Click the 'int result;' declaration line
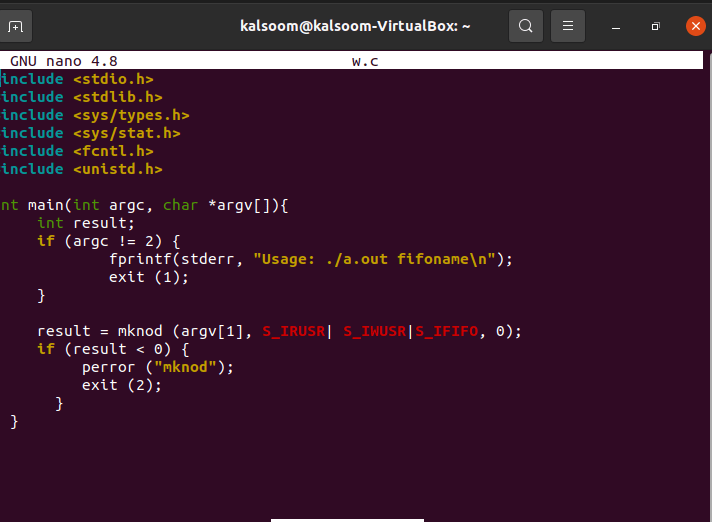 pyautogui.click(x=86, y=223)
